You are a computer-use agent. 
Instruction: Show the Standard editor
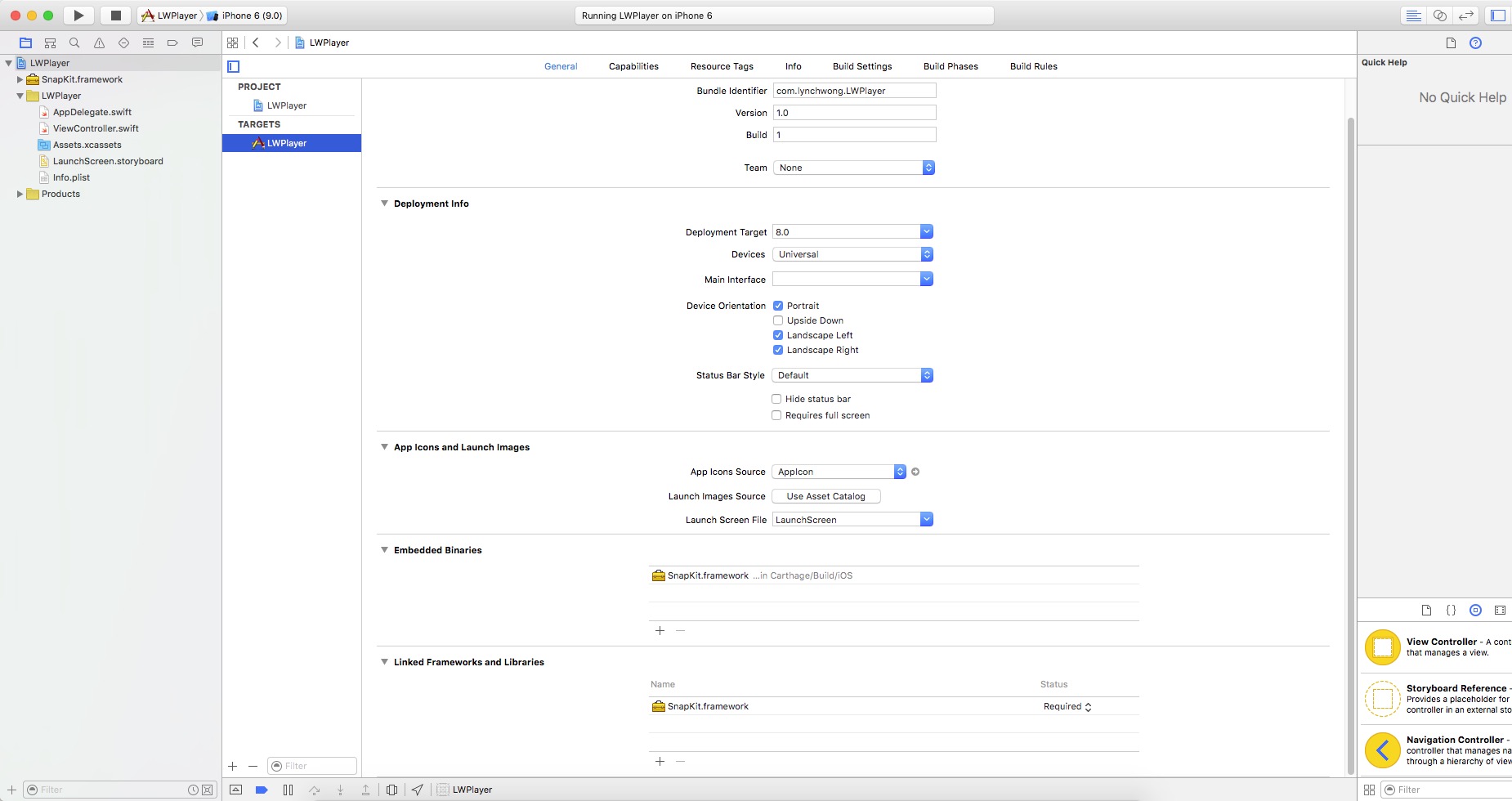[1413, 16]
